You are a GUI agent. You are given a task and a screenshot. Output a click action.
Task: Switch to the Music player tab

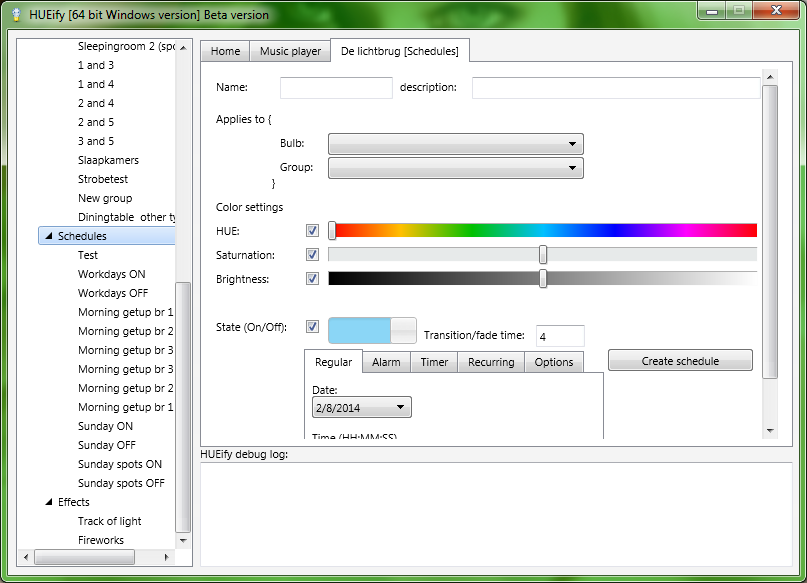pos(290,51)
